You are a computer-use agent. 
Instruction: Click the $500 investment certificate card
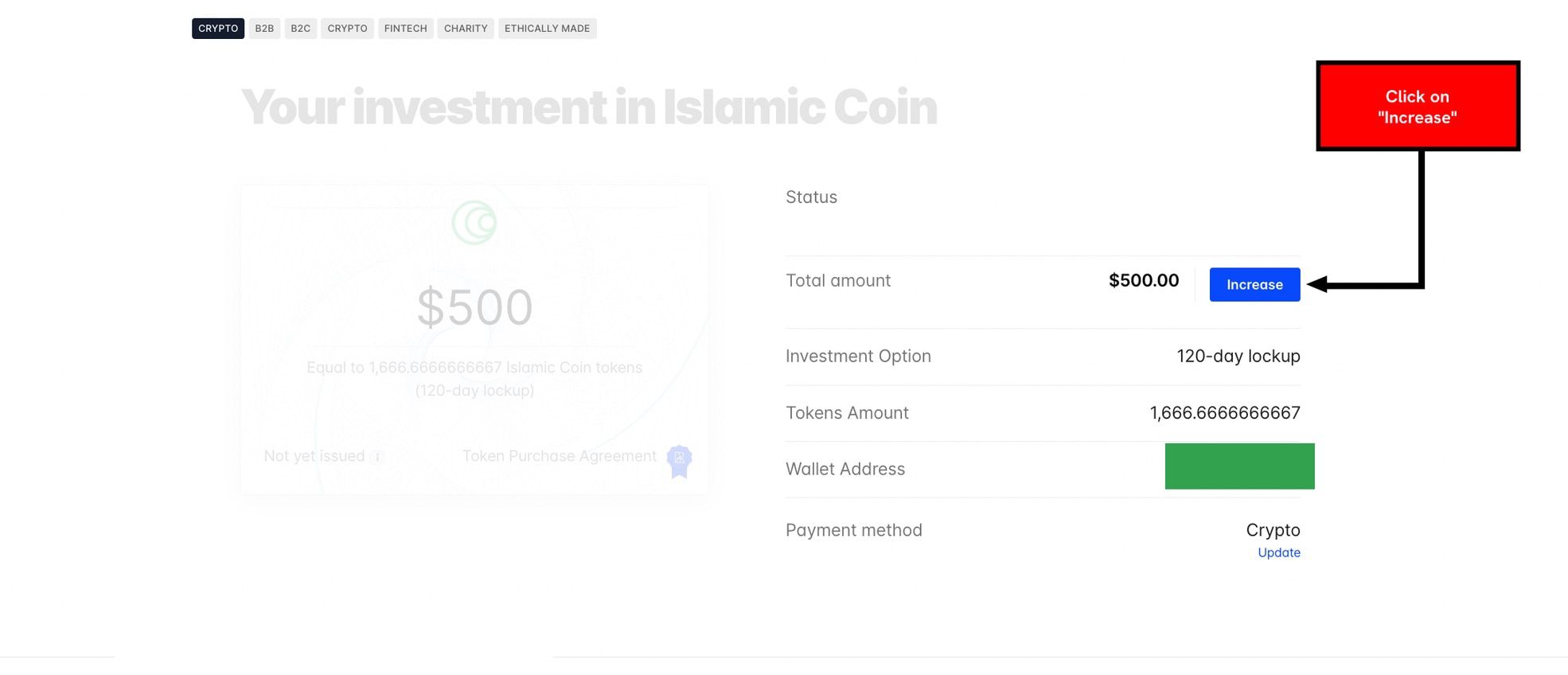coord(474,339)
